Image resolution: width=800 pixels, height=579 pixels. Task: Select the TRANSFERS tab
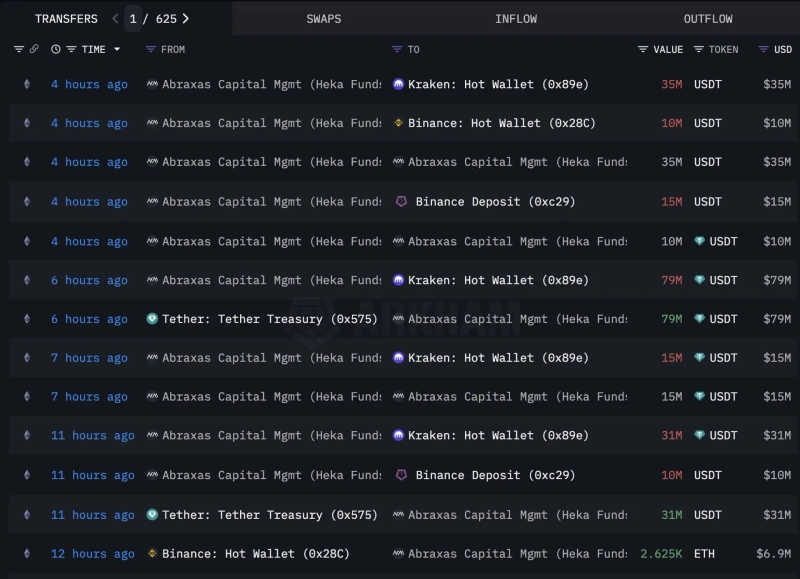pos(66,19)
